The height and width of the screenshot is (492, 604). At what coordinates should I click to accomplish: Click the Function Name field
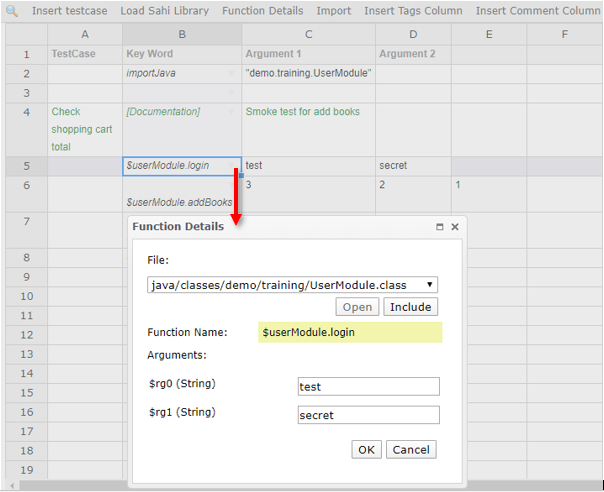[350, 332]
